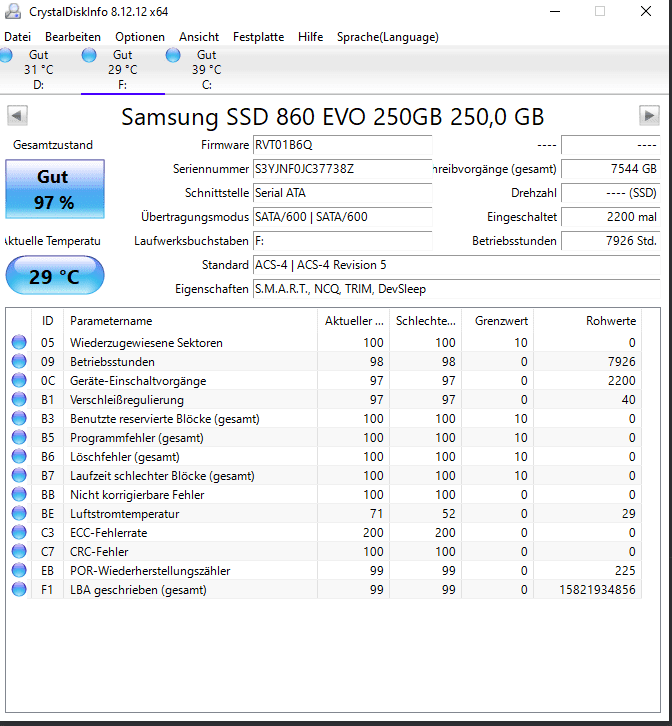
Task: Select drive C: tab showing 39 °C
Action: (207, 69)
